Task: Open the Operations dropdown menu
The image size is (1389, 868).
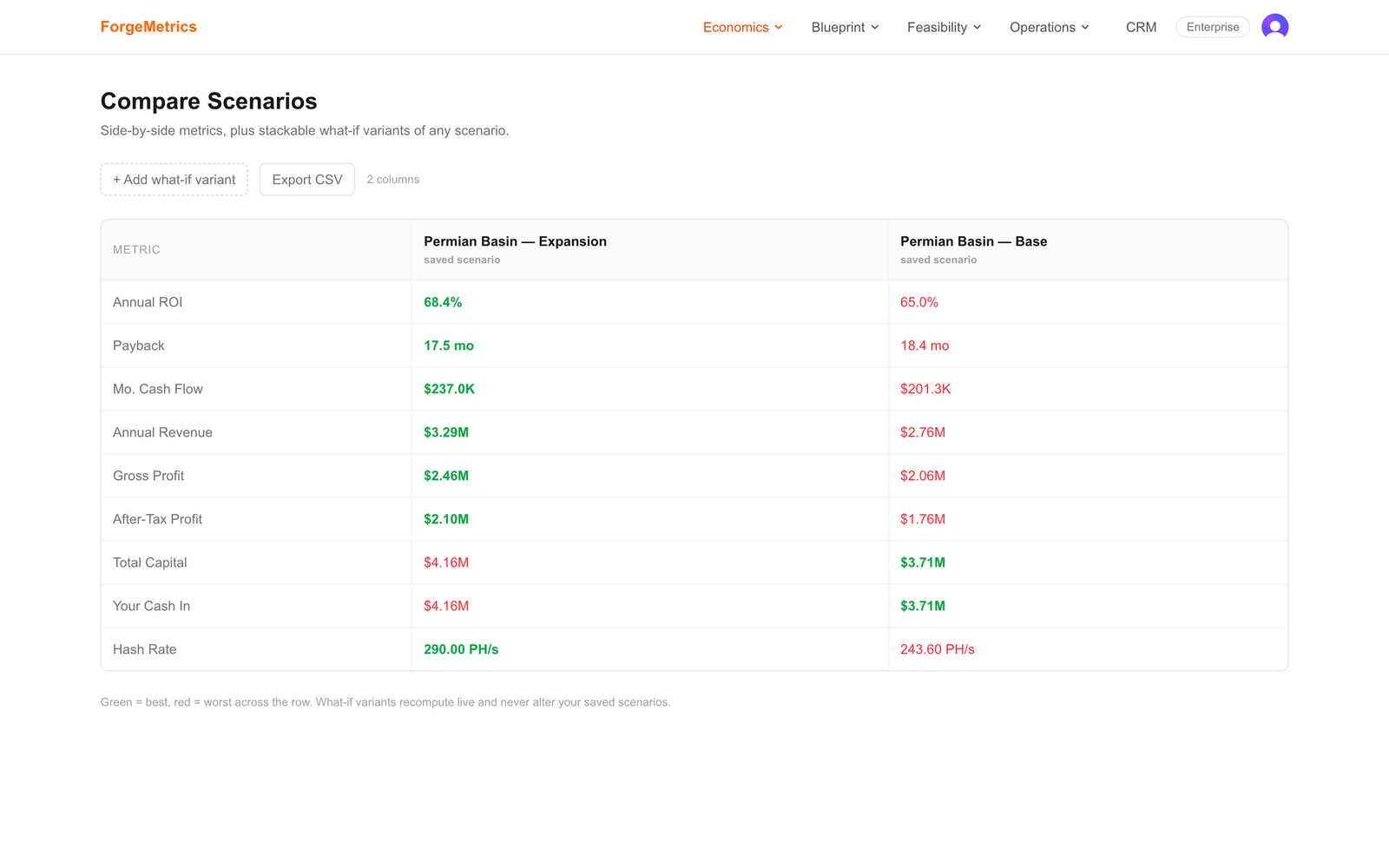Action: [1050, 27]
